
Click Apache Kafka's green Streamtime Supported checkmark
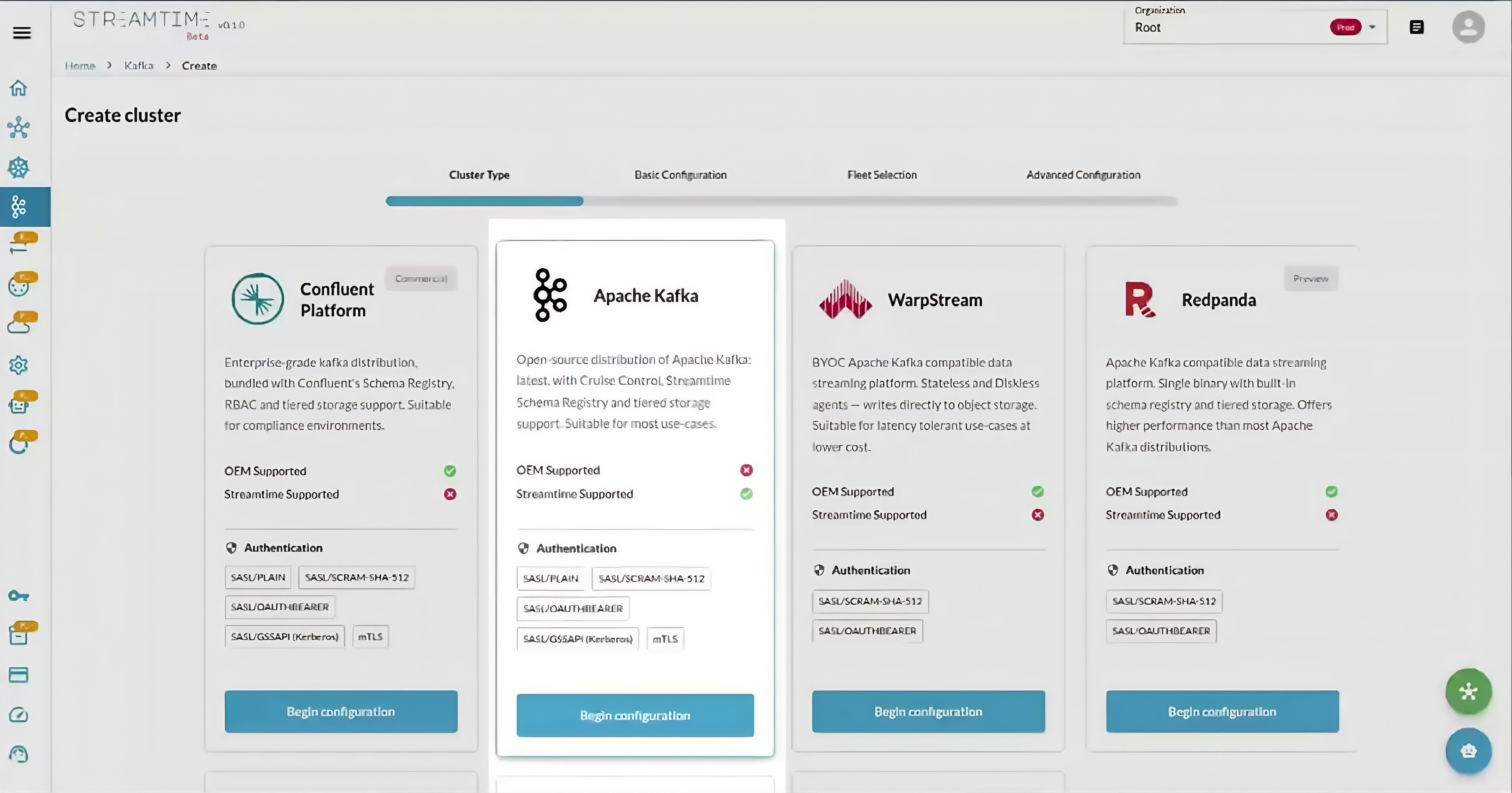[746, 494]
